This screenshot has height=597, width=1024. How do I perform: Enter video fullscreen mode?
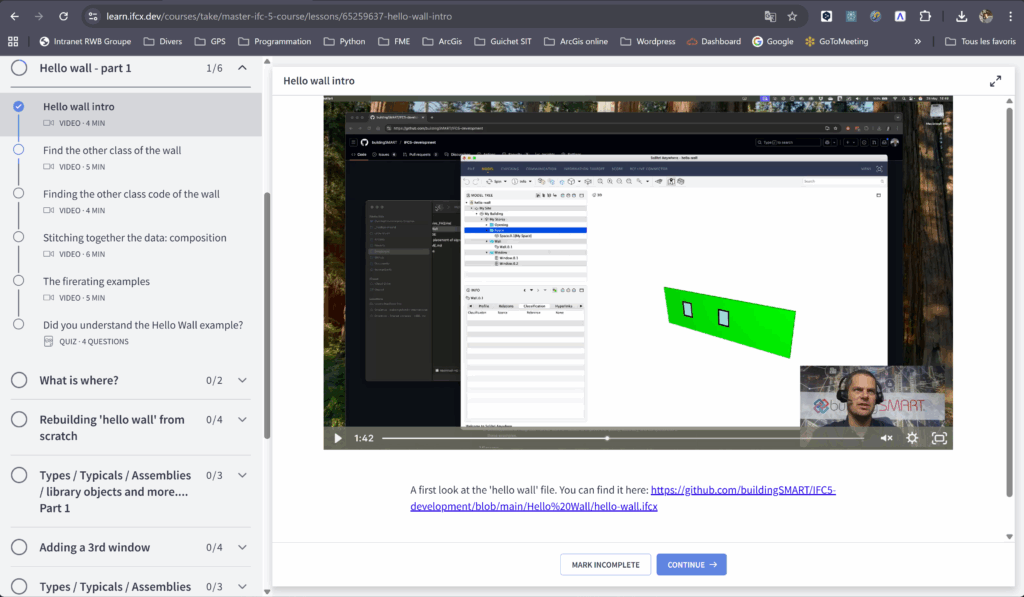tap(939, 438)
